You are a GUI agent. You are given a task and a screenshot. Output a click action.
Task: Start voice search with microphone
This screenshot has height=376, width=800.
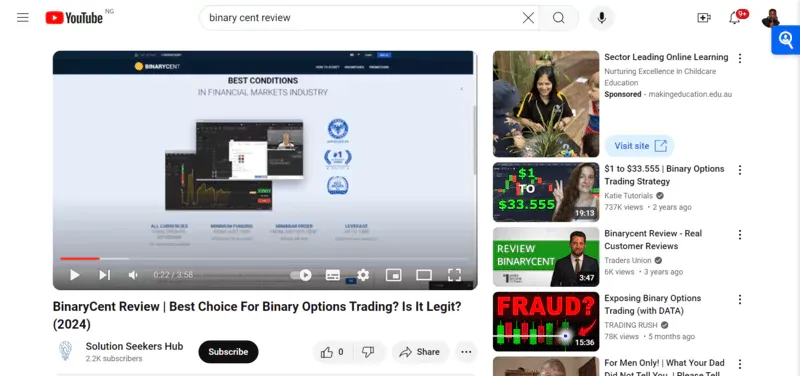[x=602, y=18]
